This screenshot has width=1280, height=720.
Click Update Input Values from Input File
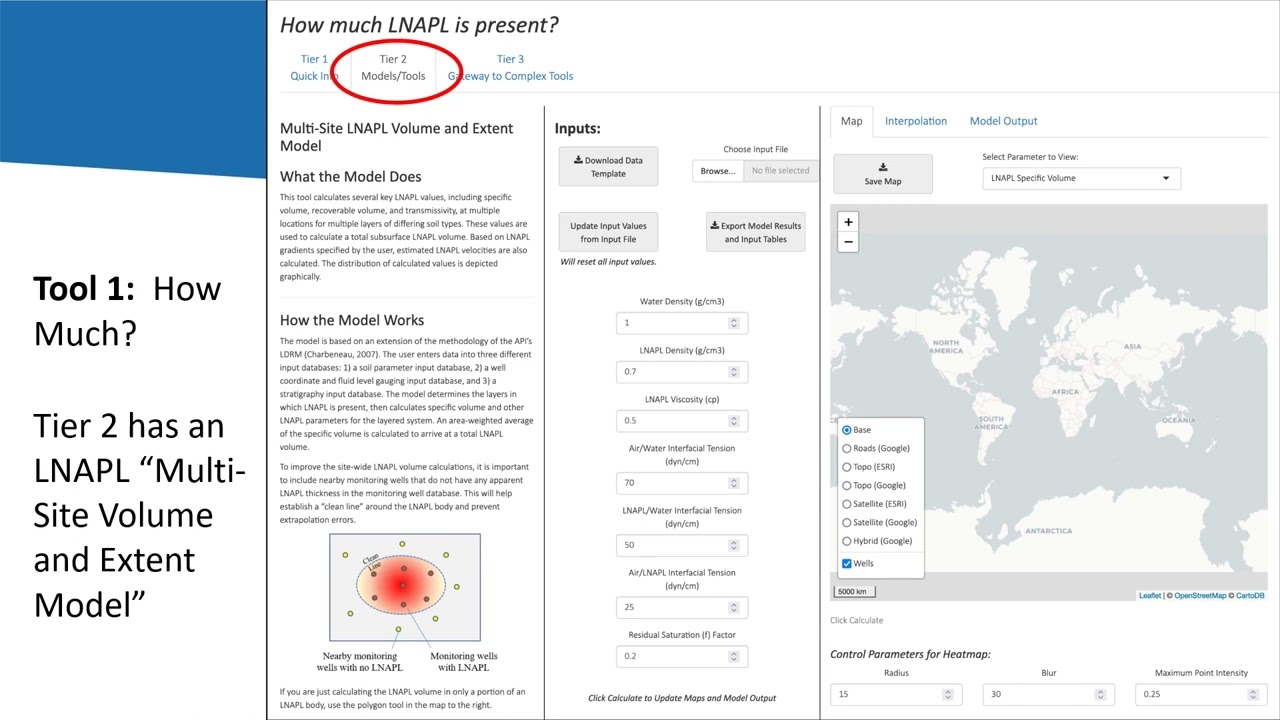point(608,232)
